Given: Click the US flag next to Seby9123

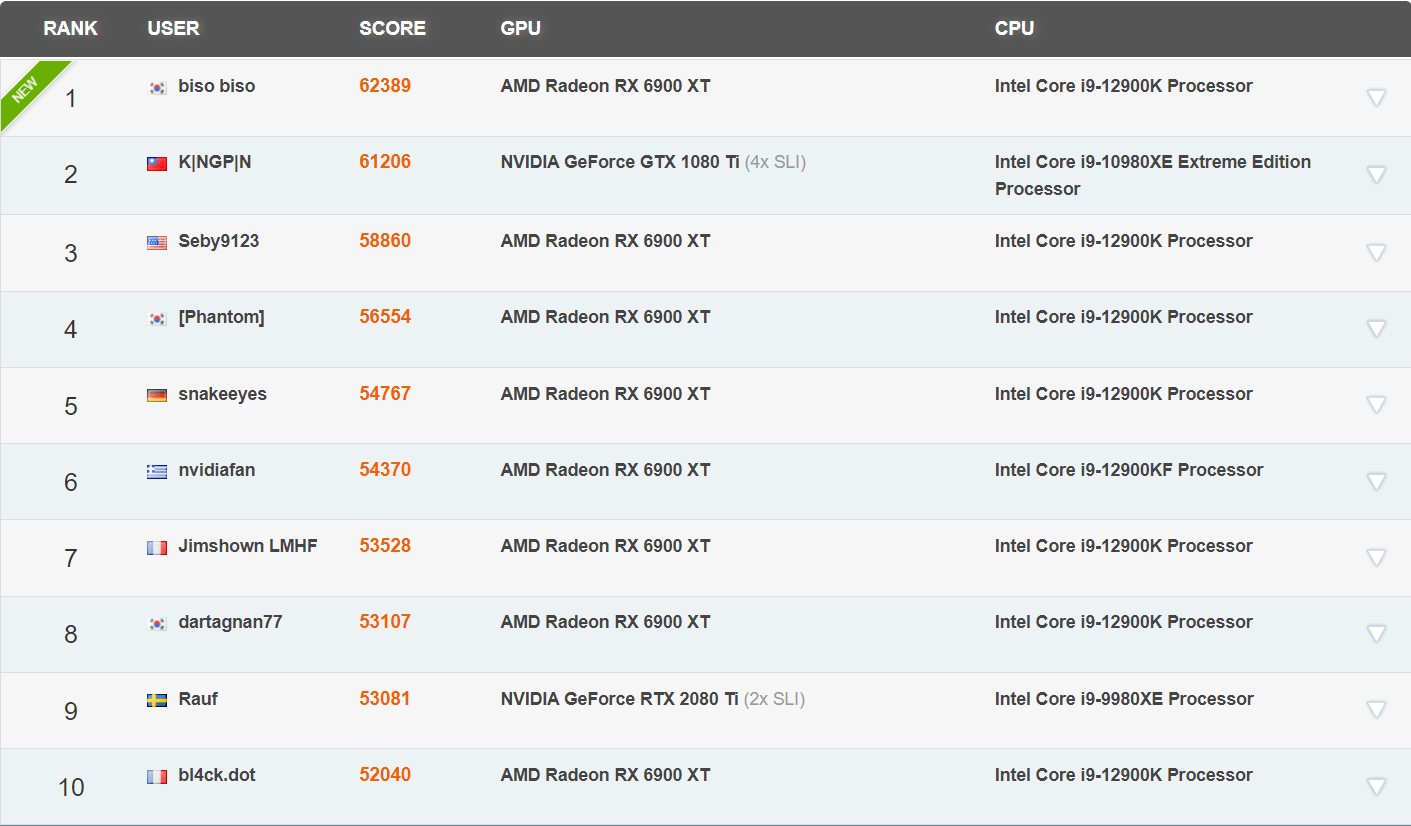Looking at the screenshot, I should point(157,241).
